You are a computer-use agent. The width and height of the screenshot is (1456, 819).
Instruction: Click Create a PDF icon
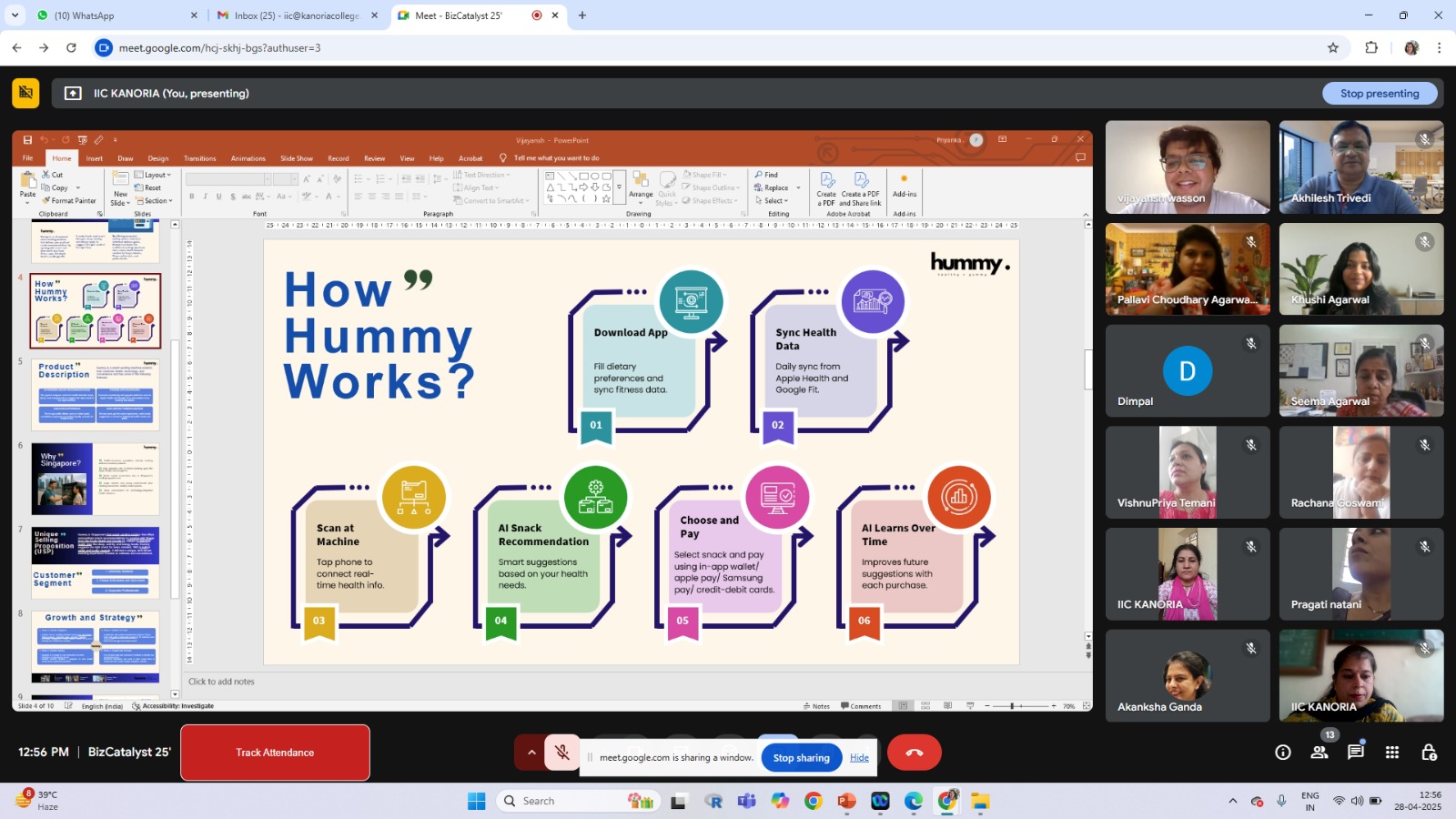tap(826, 188)
